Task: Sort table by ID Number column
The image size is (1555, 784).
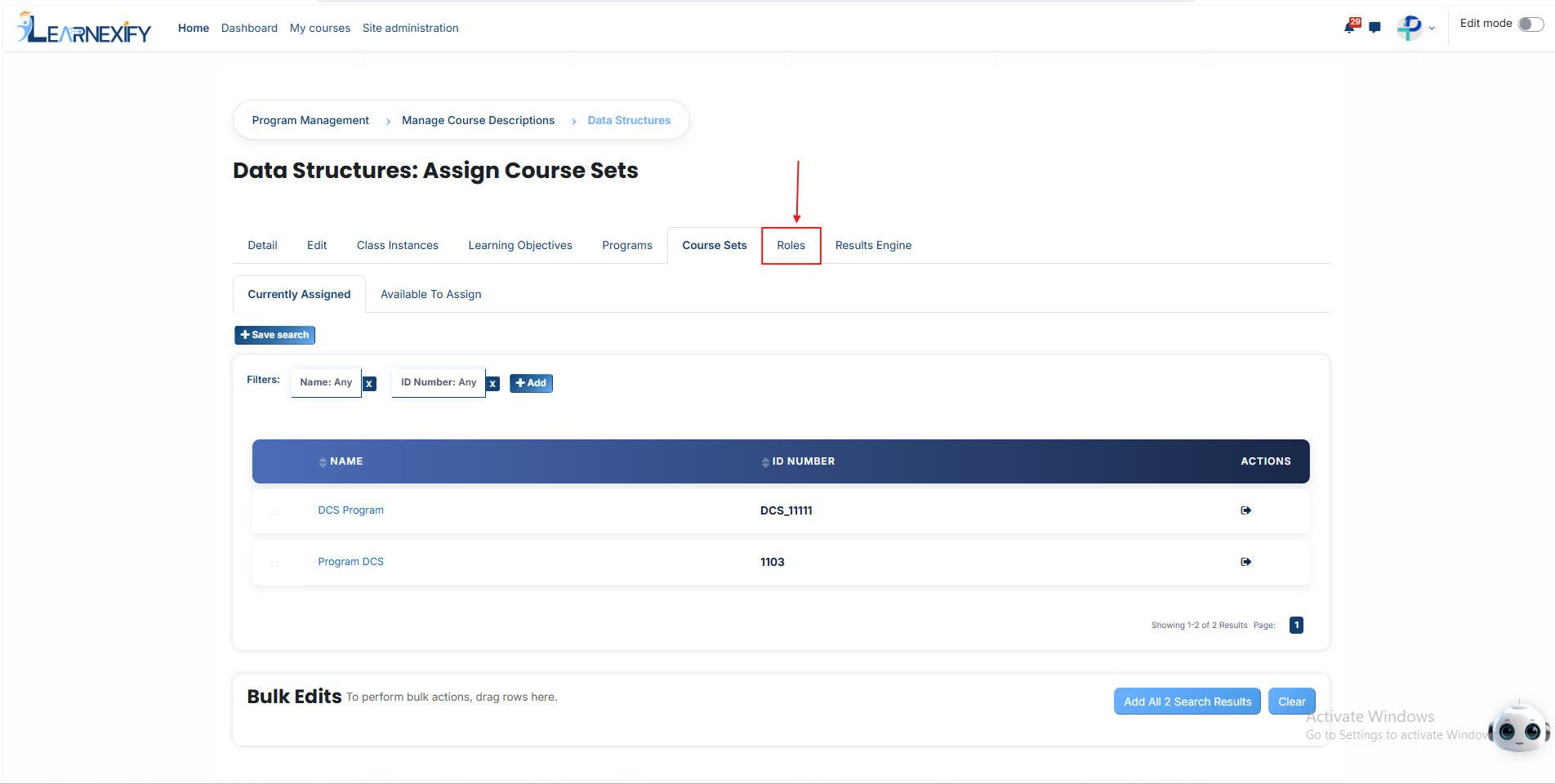Action: (x=798, y=461)
